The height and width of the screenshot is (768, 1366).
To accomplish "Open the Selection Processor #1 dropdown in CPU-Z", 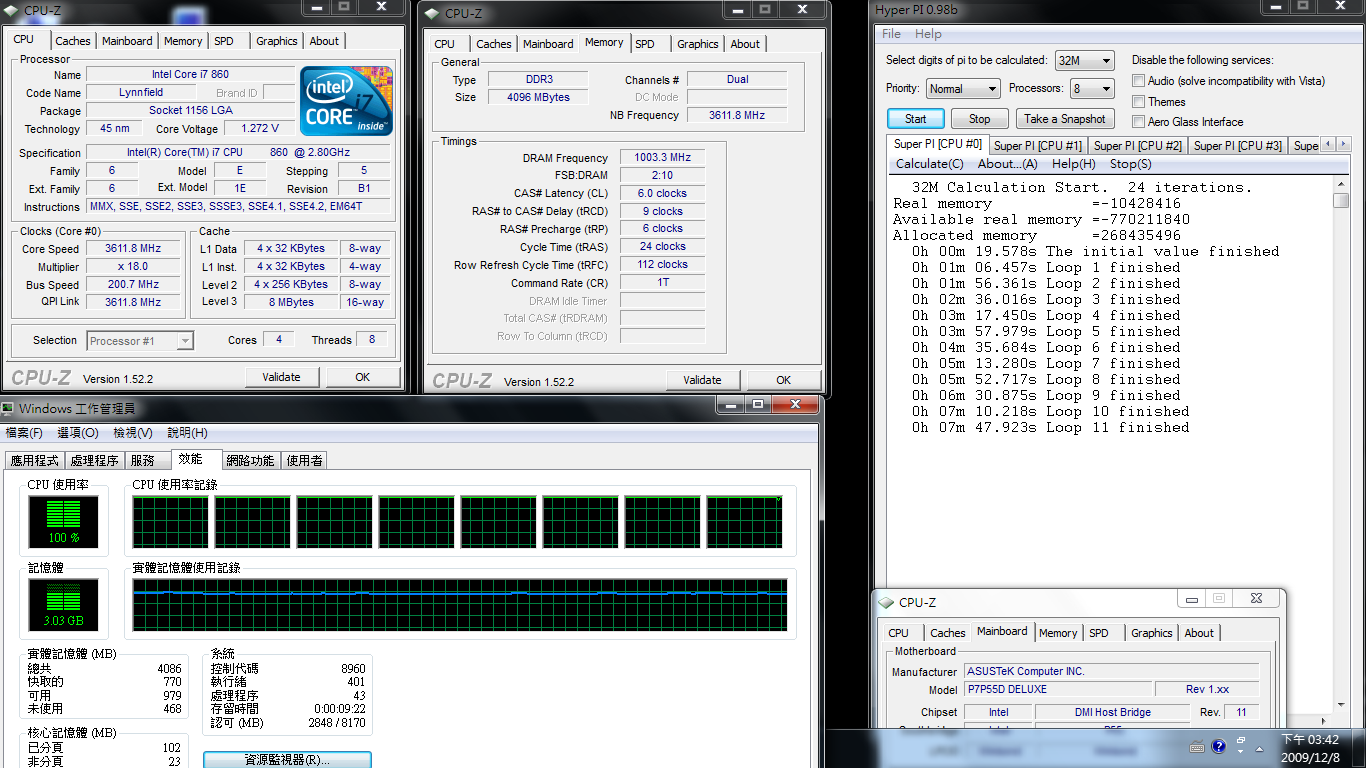I will pyautogui.click(x=140, y=341).
